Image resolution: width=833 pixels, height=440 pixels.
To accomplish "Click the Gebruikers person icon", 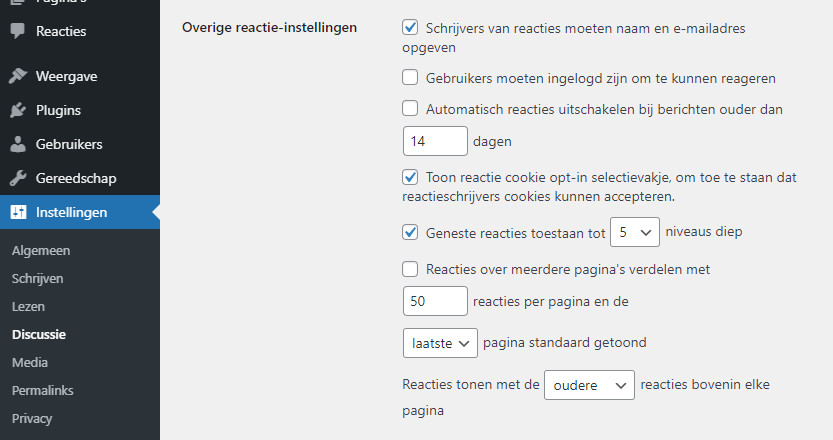I will tap(18, 145).
